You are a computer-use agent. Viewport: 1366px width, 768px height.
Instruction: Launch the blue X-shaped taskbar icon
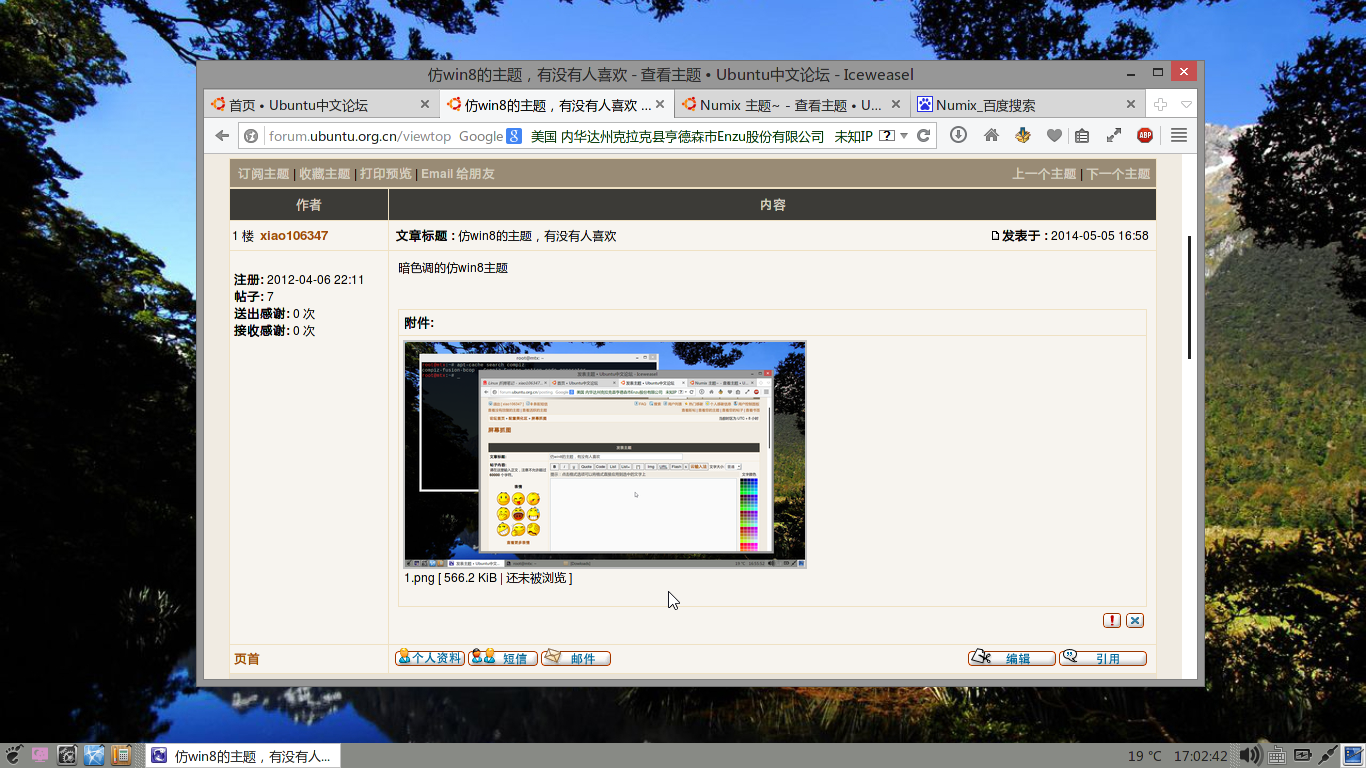coord(94,755)
